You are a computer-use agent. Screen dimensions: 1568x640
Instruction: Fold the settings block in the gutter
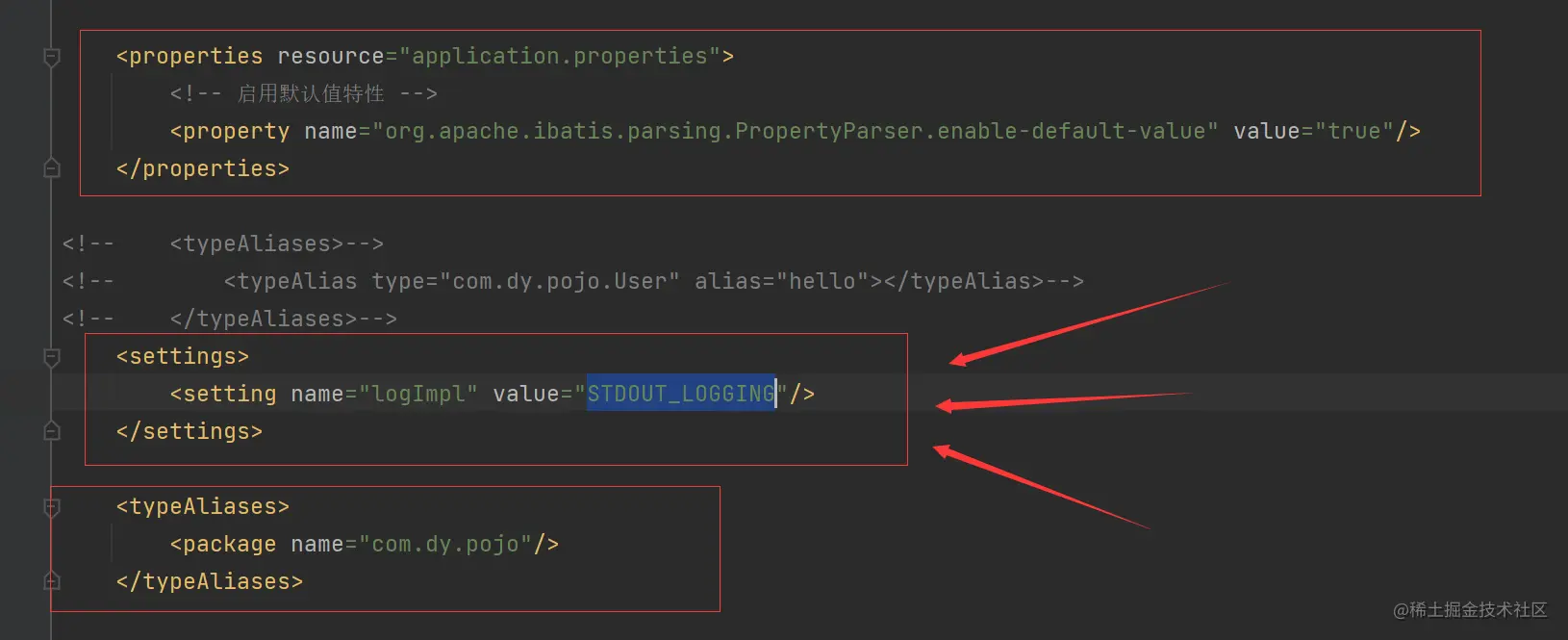point(52,357)
